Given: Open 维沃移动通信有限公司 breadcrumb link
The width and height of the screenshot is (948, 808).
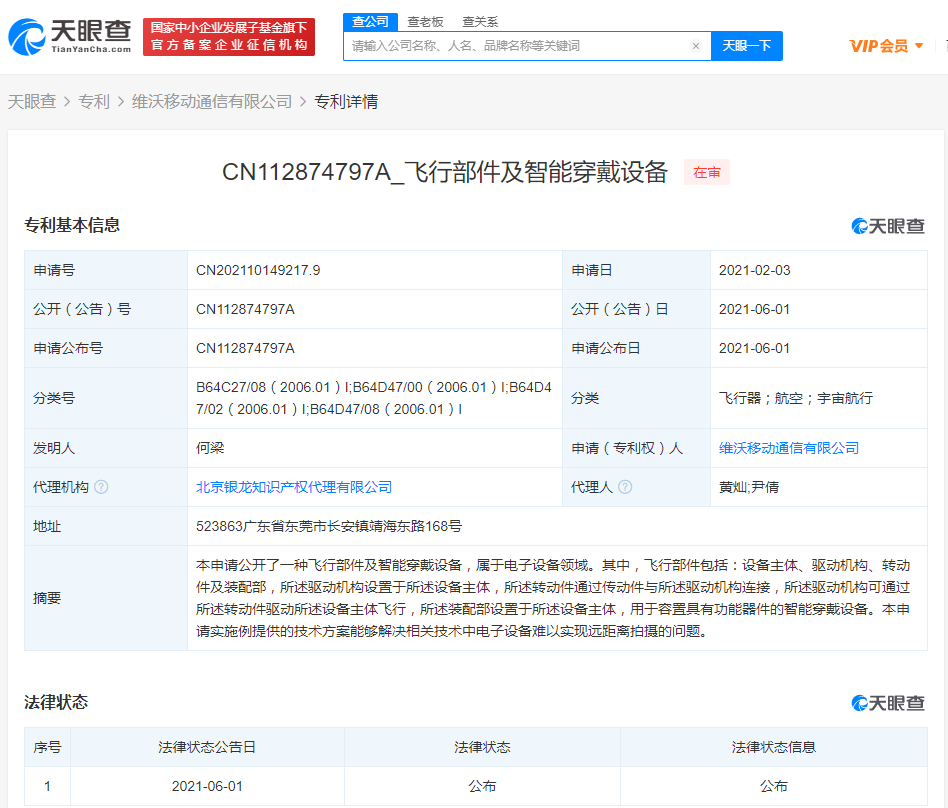Looking at the screenshot, I should pos(212,102).
